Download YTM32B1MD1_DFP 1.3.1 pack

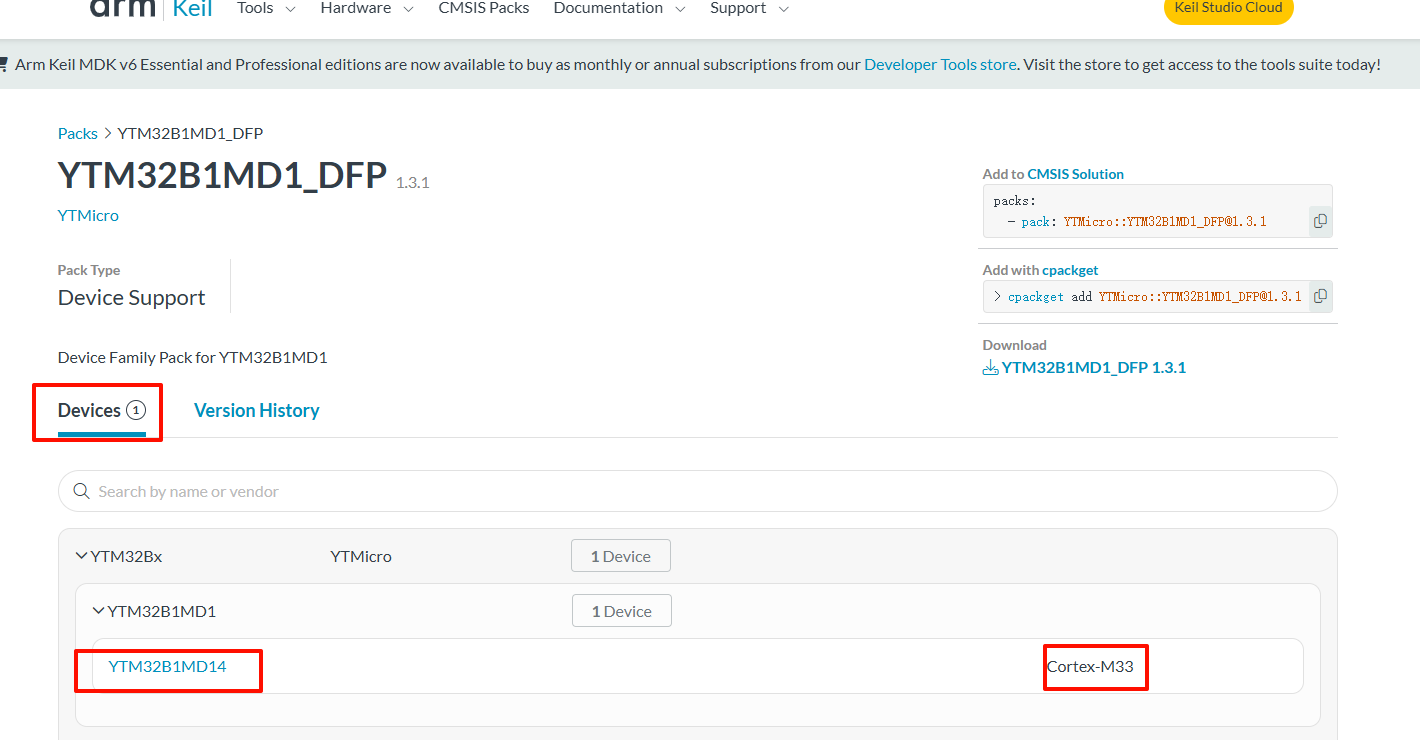[1084, 367]
